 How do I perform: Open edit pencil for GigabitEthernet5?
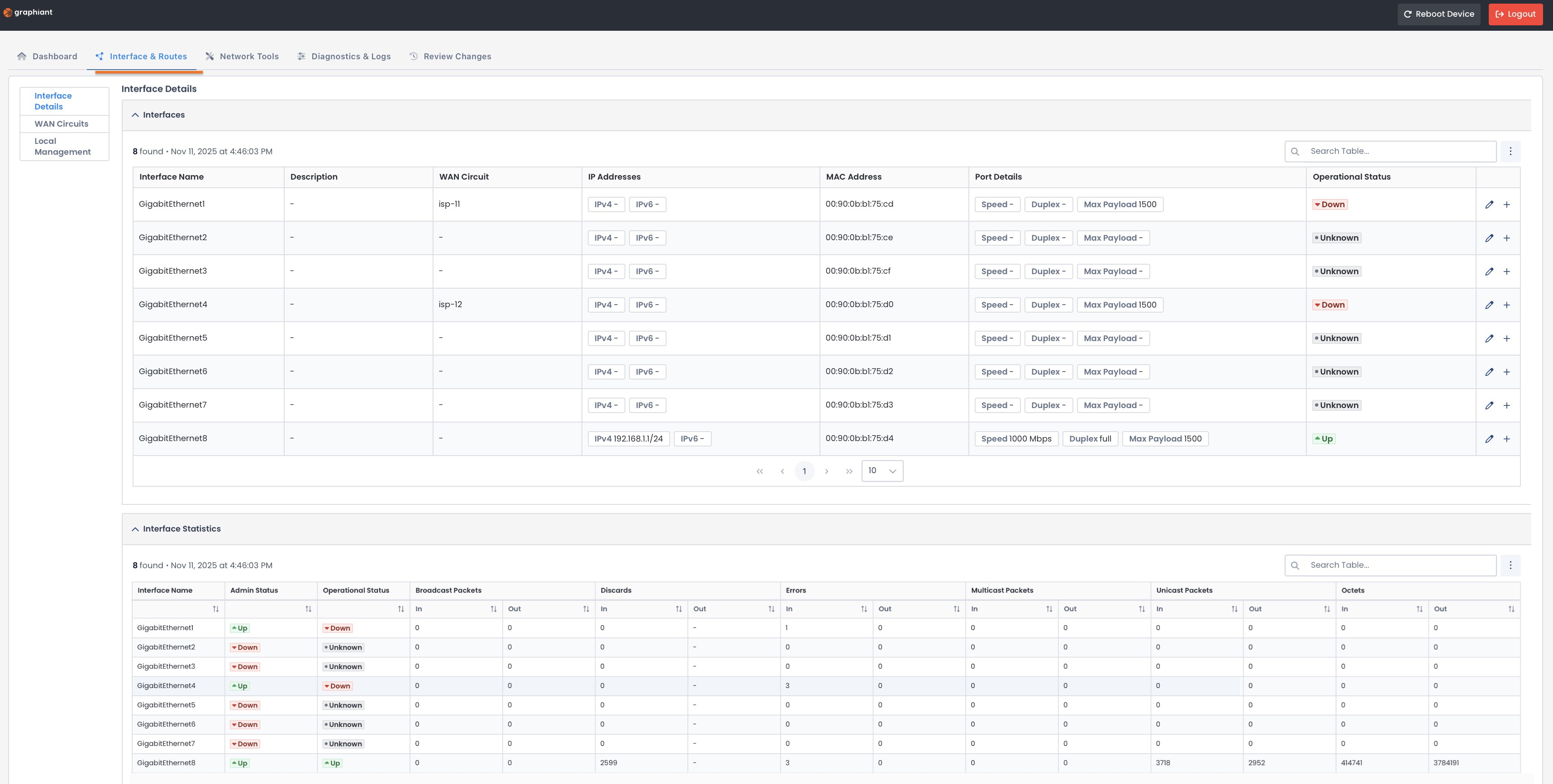click(1489, 338)
